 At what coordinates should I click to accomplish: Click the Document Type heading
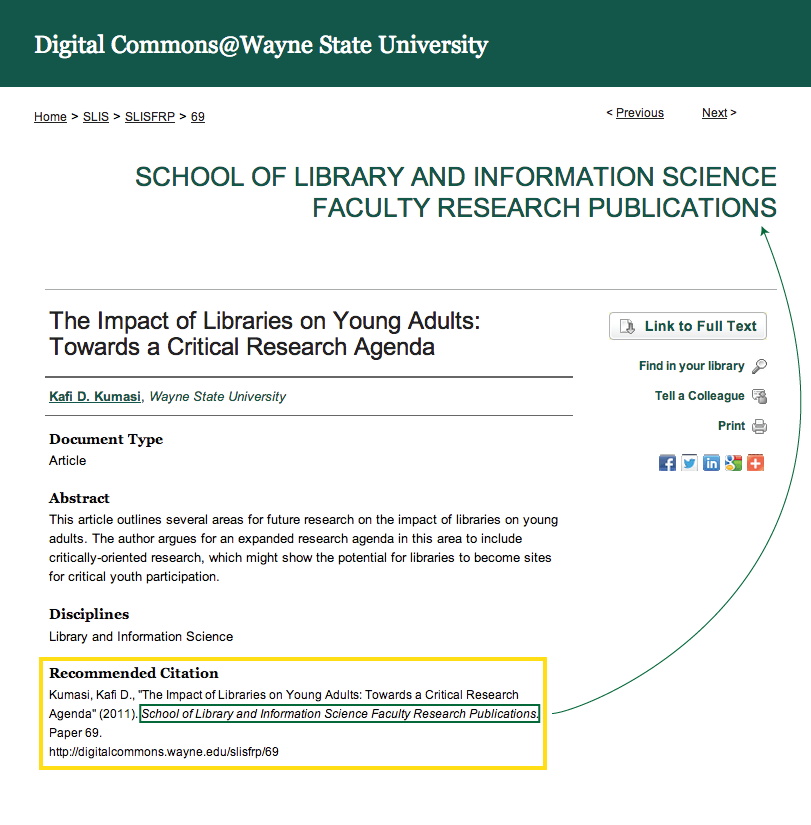point(106,439)
